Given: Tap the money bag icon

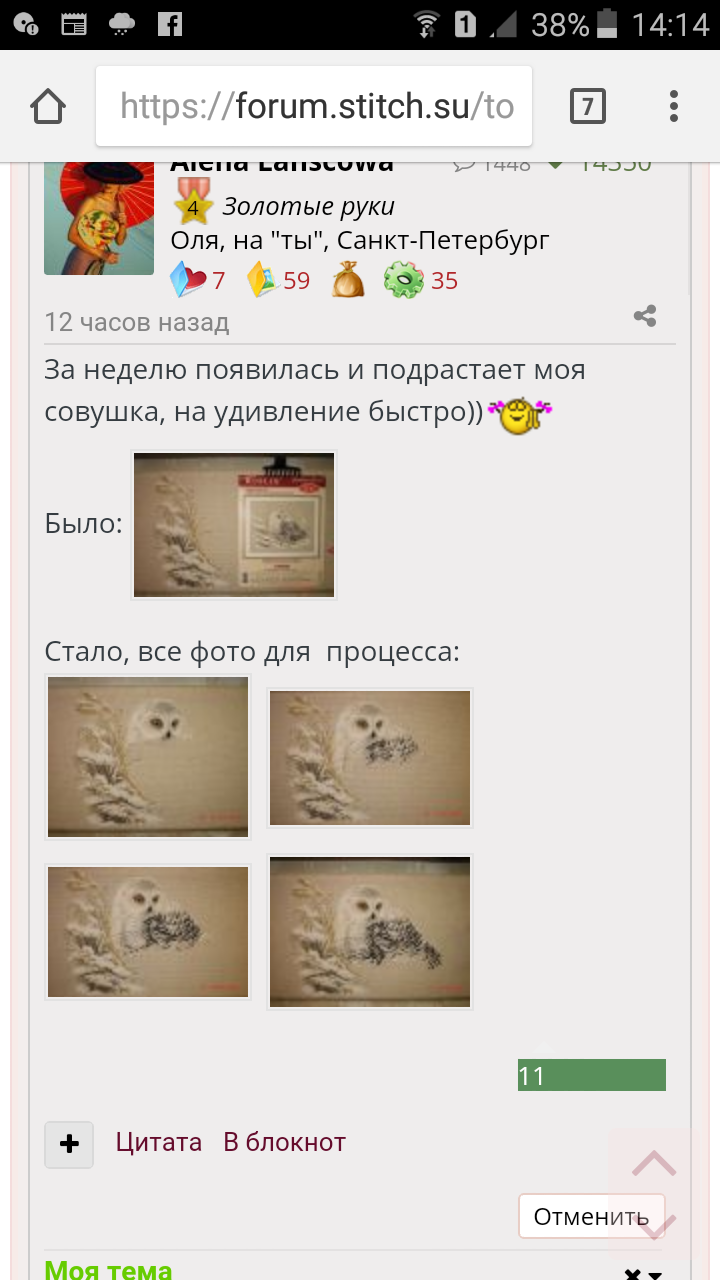Looking at the screenshot, I should [x=349, y=280].
